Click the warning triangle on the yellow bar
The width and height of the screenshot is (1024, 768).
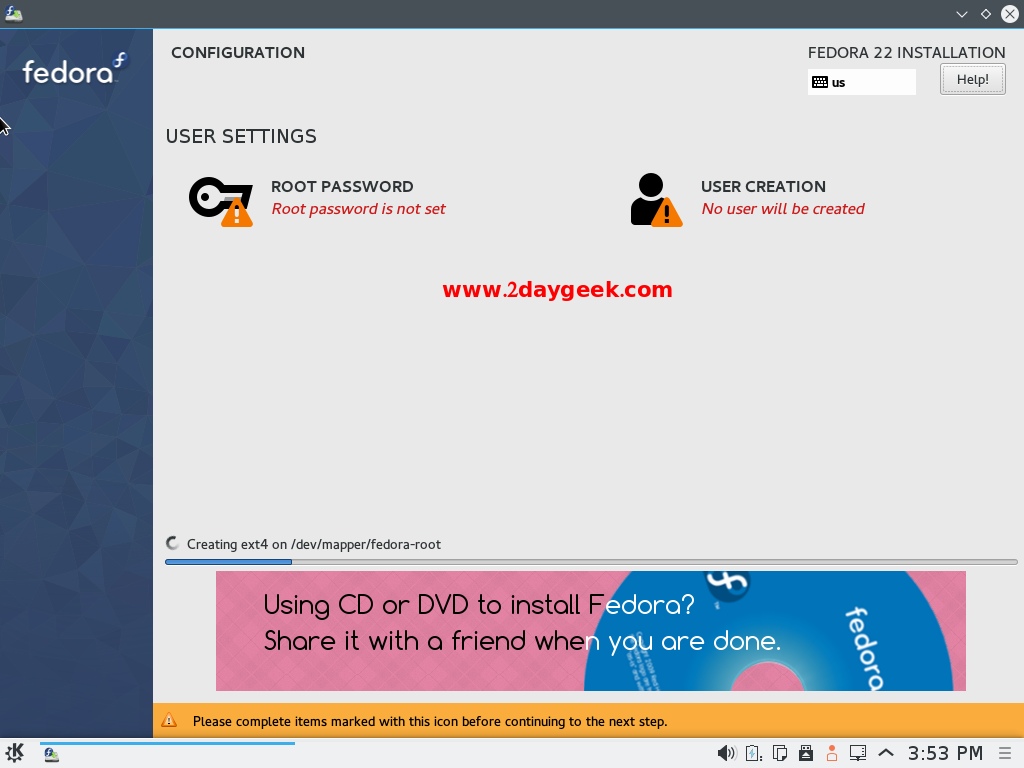(x=170, y=720)
